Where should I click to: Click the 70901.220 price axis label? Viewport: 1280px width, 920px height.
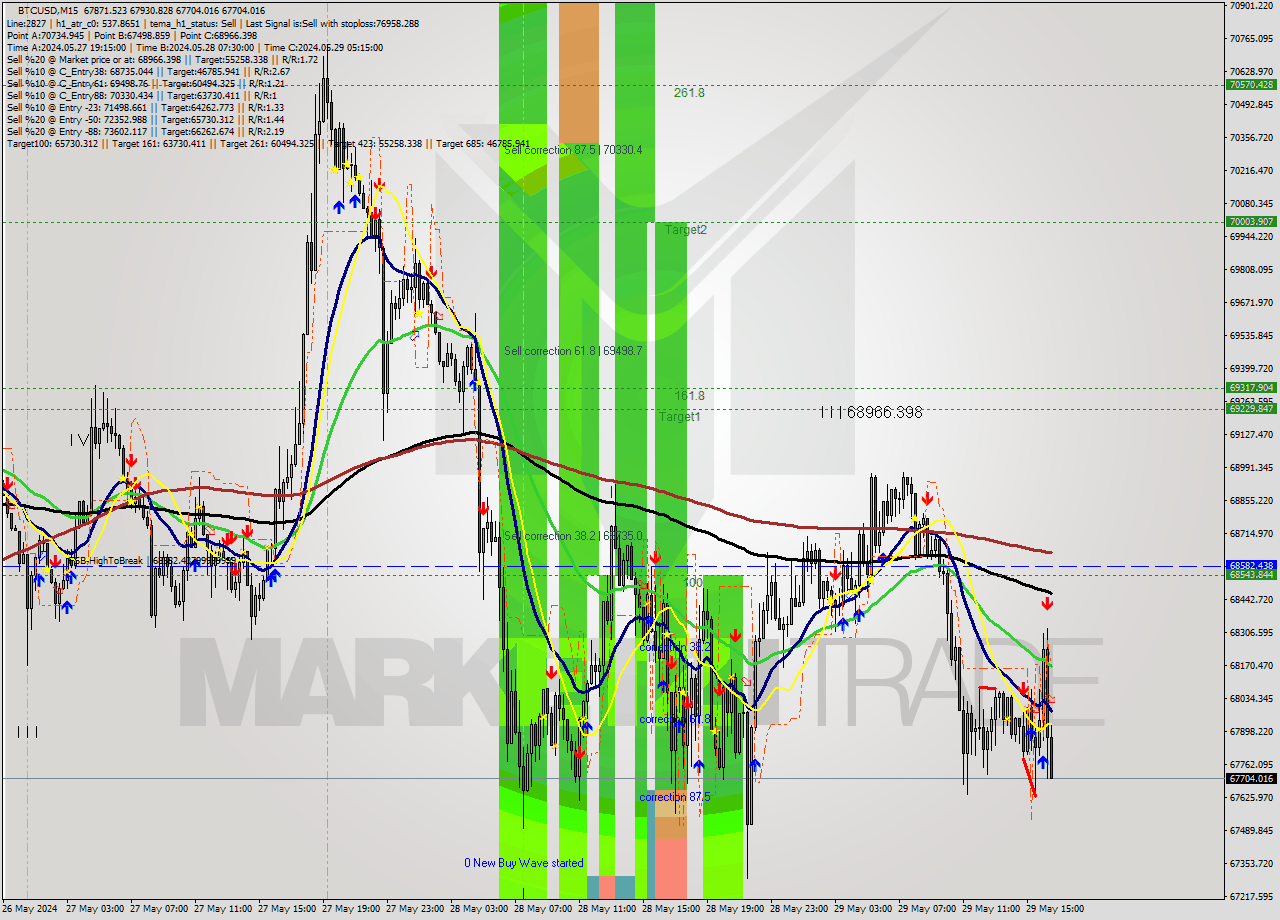(x=1252, y=5)
